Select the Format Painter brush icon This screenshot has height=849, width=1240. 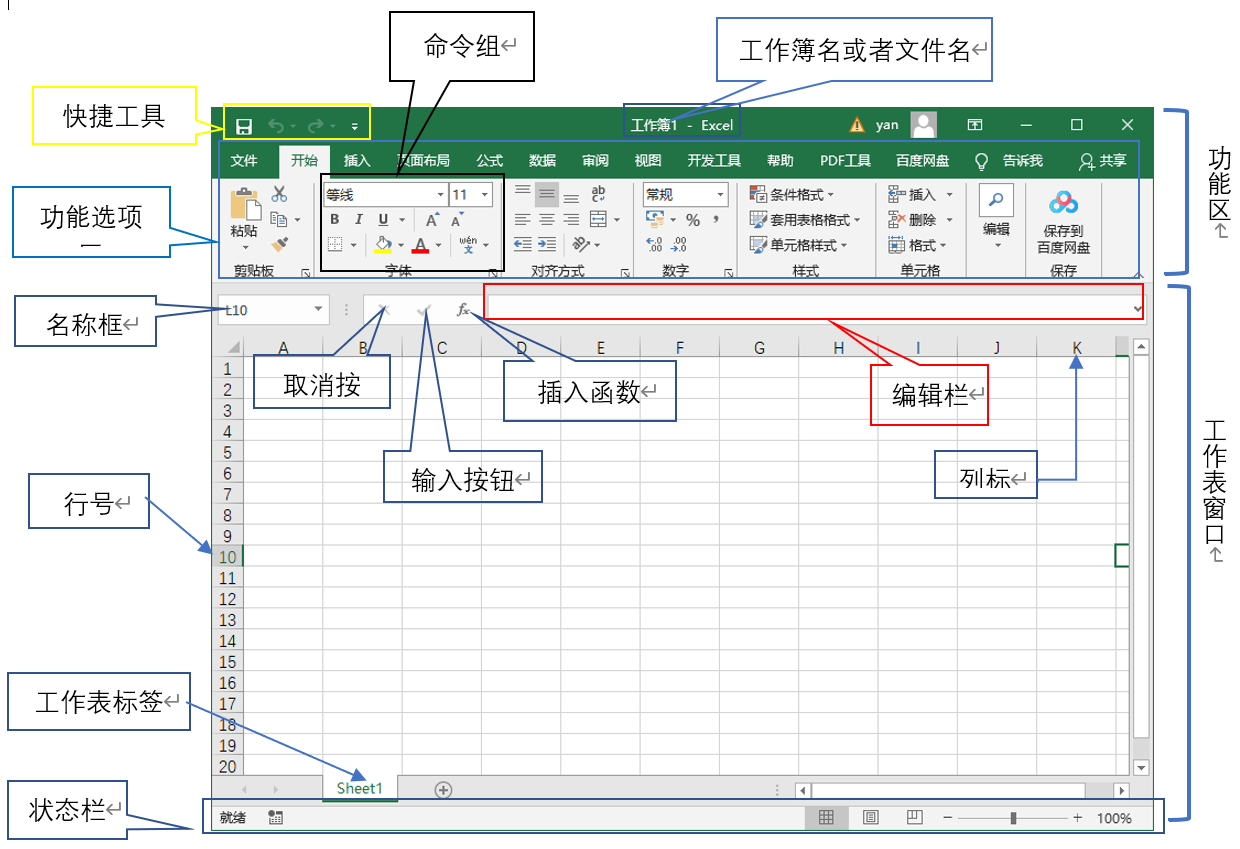click(x=279, y=243)
